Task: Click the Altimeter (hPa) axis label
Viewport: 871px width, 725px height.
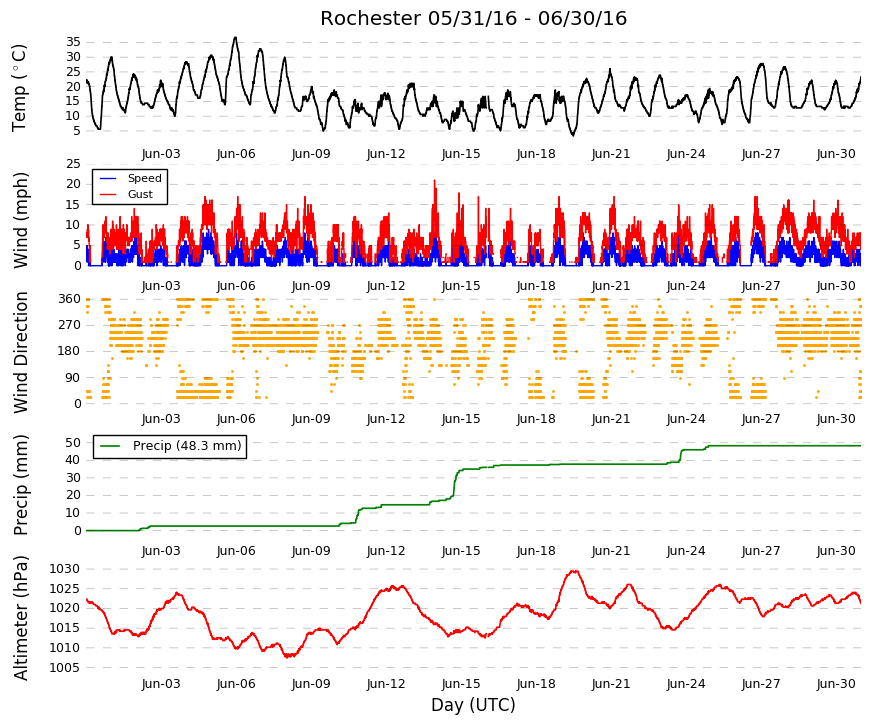Action: 21,618
